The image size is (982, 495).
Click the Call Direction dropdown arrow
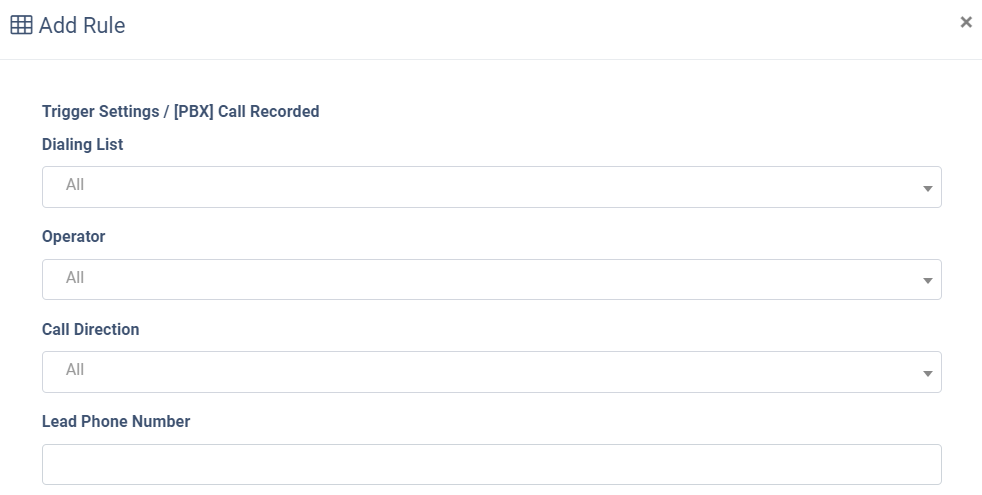928,373
